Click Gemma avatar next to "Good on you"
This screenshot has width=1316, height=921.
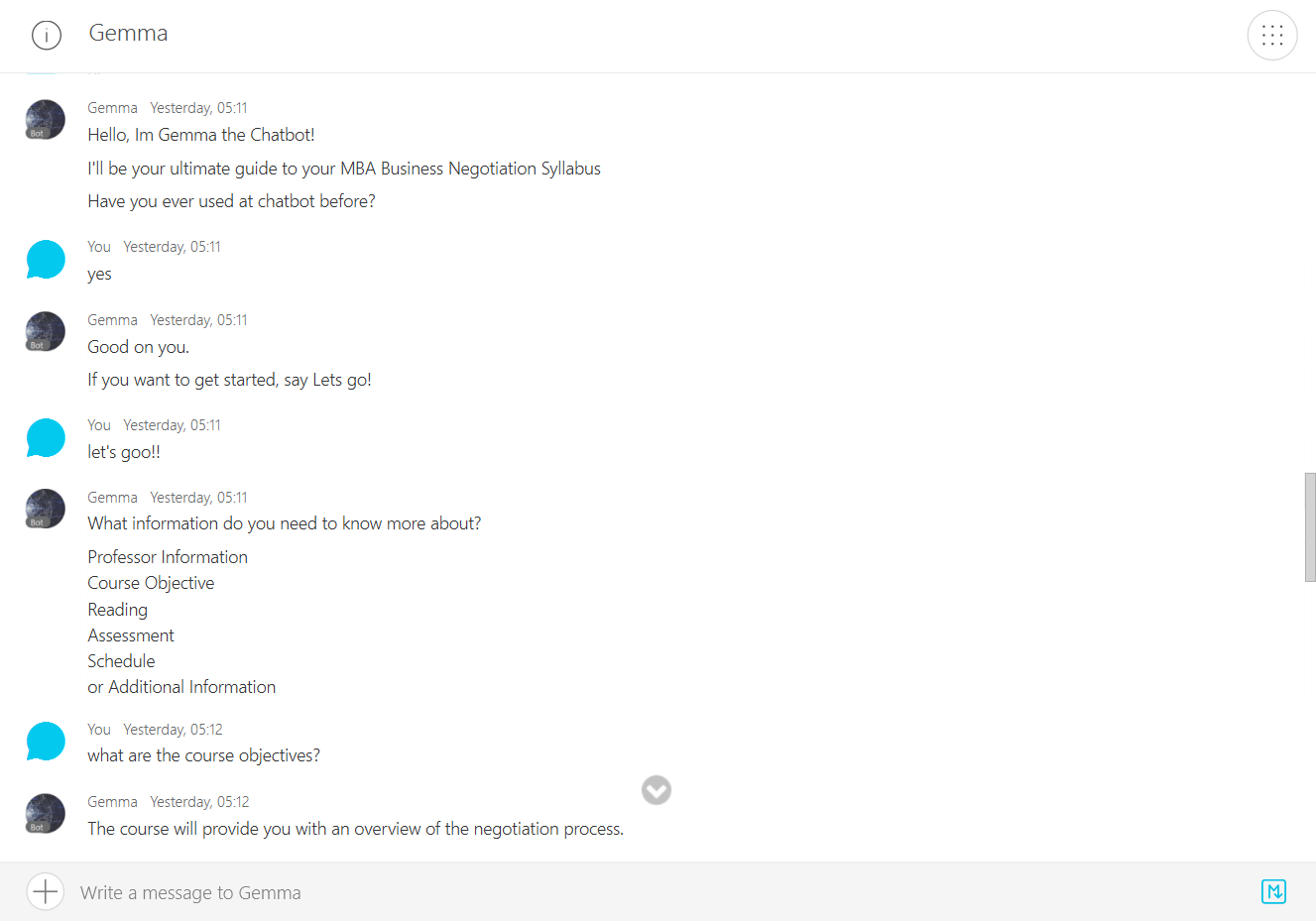click(46, 331)
